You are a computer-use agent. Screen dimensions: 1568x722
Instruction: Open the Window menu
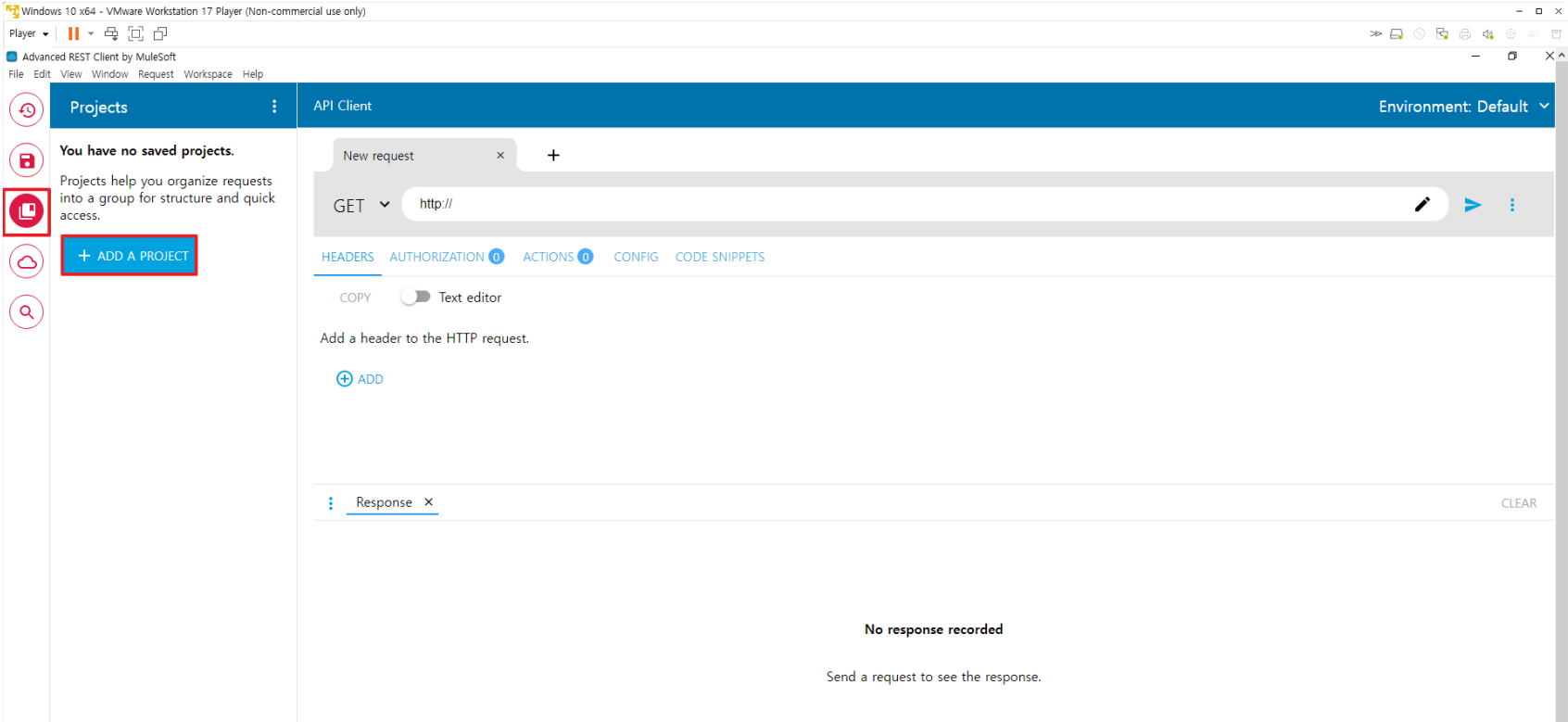click(109, 74)
